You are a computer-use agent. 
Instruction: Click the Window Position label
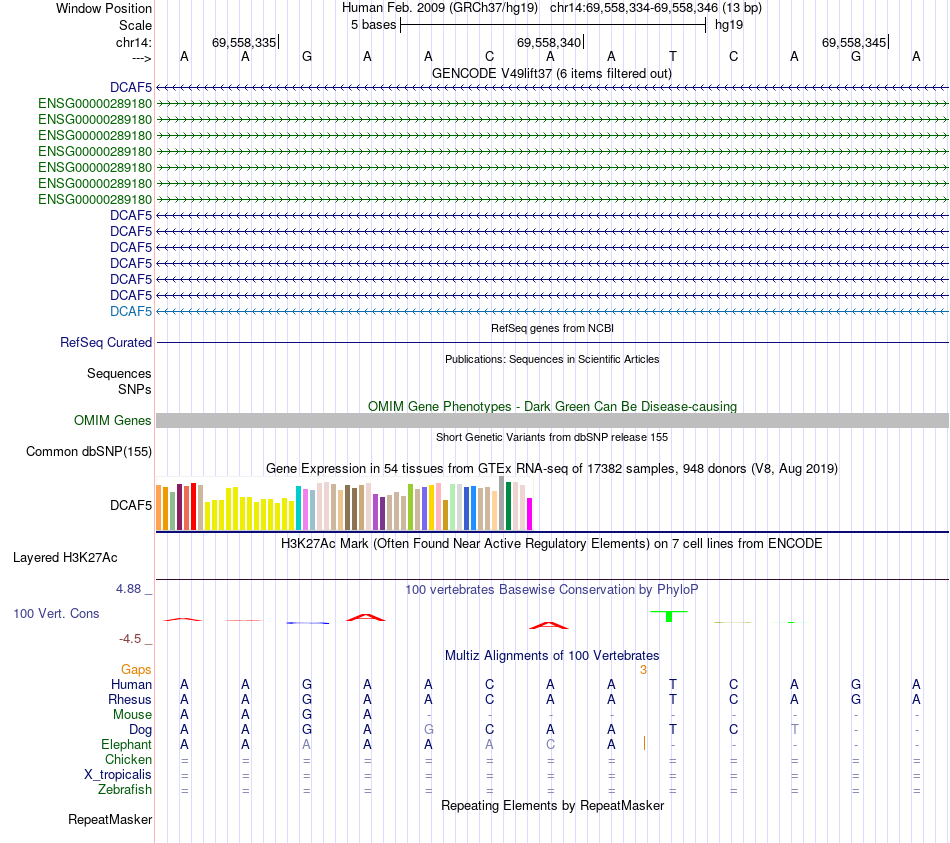(x=104, y=8)
